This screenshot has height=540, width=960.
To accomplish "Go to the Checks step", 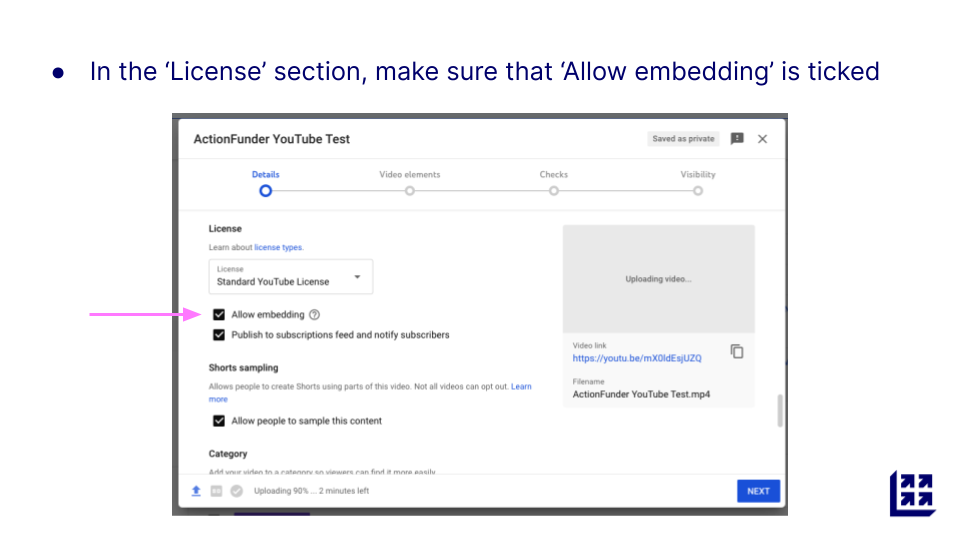I will coord(553,184).
